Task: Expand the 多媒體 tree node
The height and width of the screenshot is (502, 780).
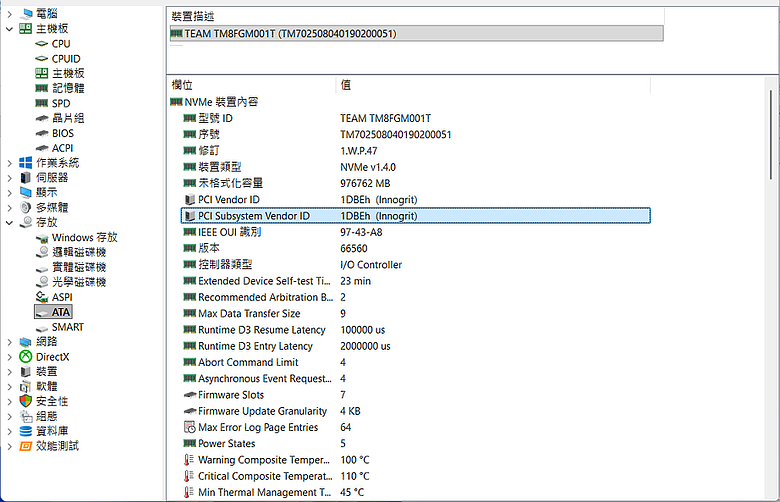Action: (9, 207)
